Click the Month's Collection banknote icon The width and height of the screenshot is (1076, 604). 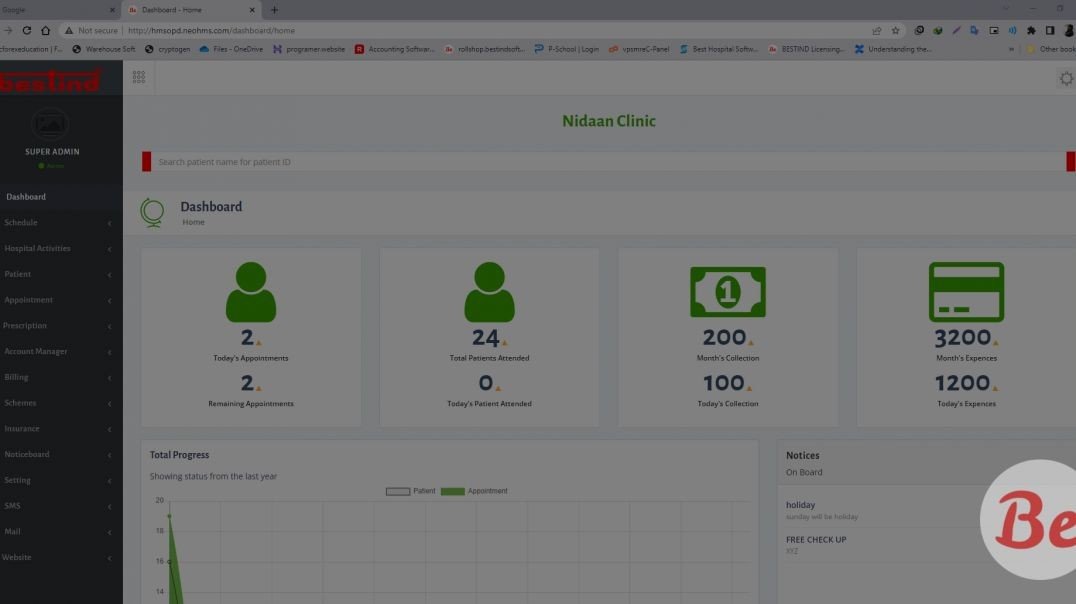[727, 290]
